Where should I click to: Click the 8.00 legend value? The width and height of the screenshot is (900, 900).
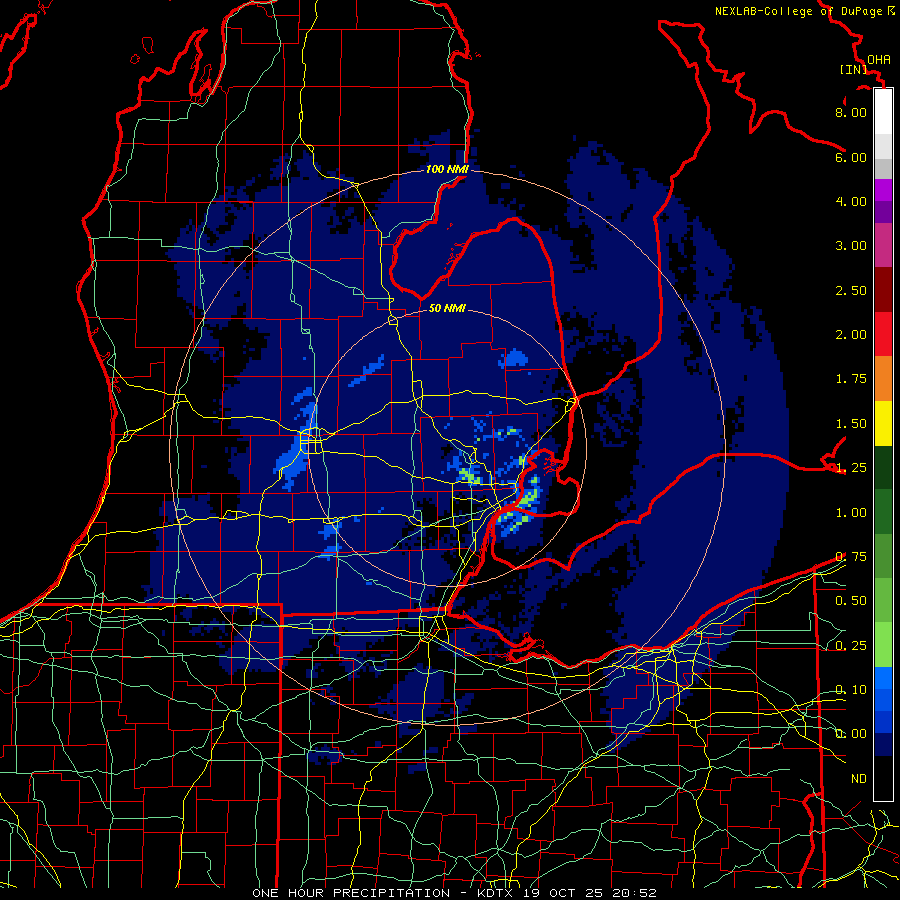pyautogui.click(x=851, y=112)
